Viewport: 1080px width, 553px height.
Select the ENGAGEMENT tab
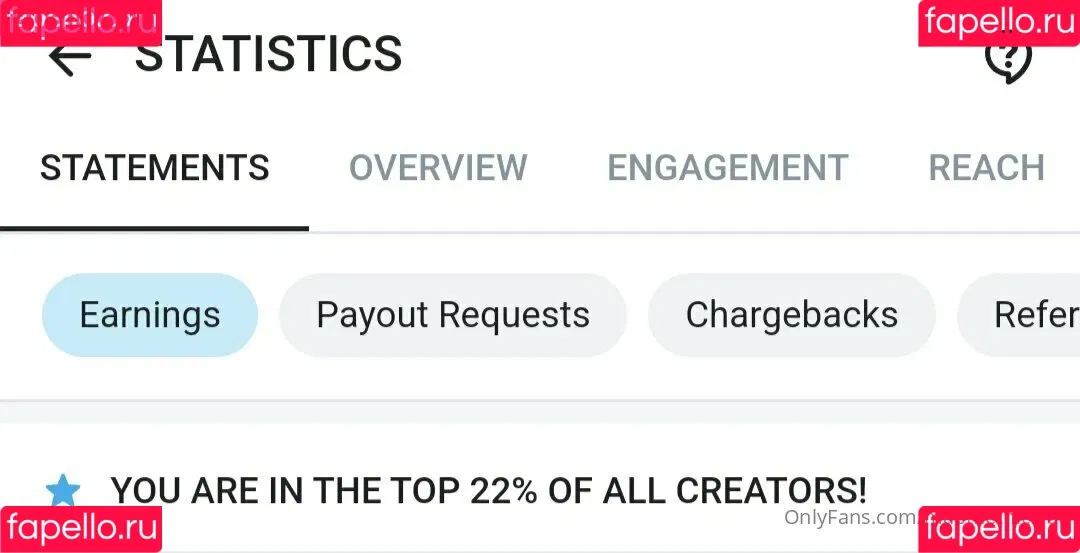coord(727,167)
